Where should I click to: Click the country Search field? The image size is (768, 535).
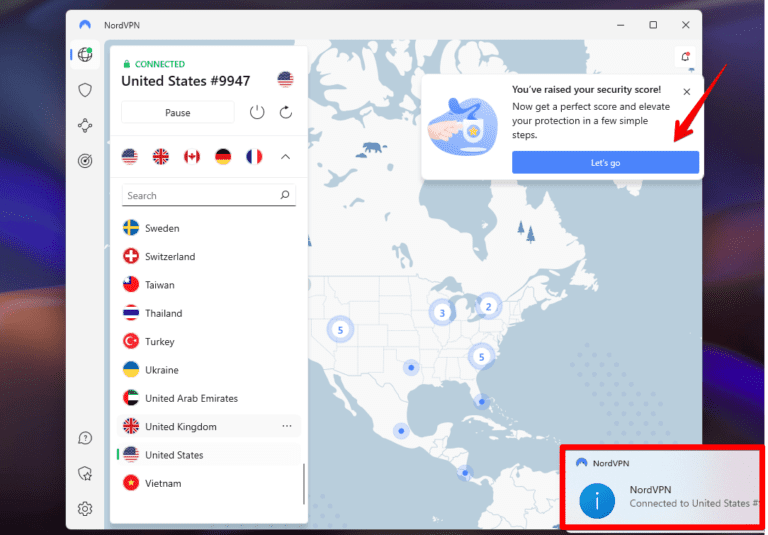(x=209, y=195)
